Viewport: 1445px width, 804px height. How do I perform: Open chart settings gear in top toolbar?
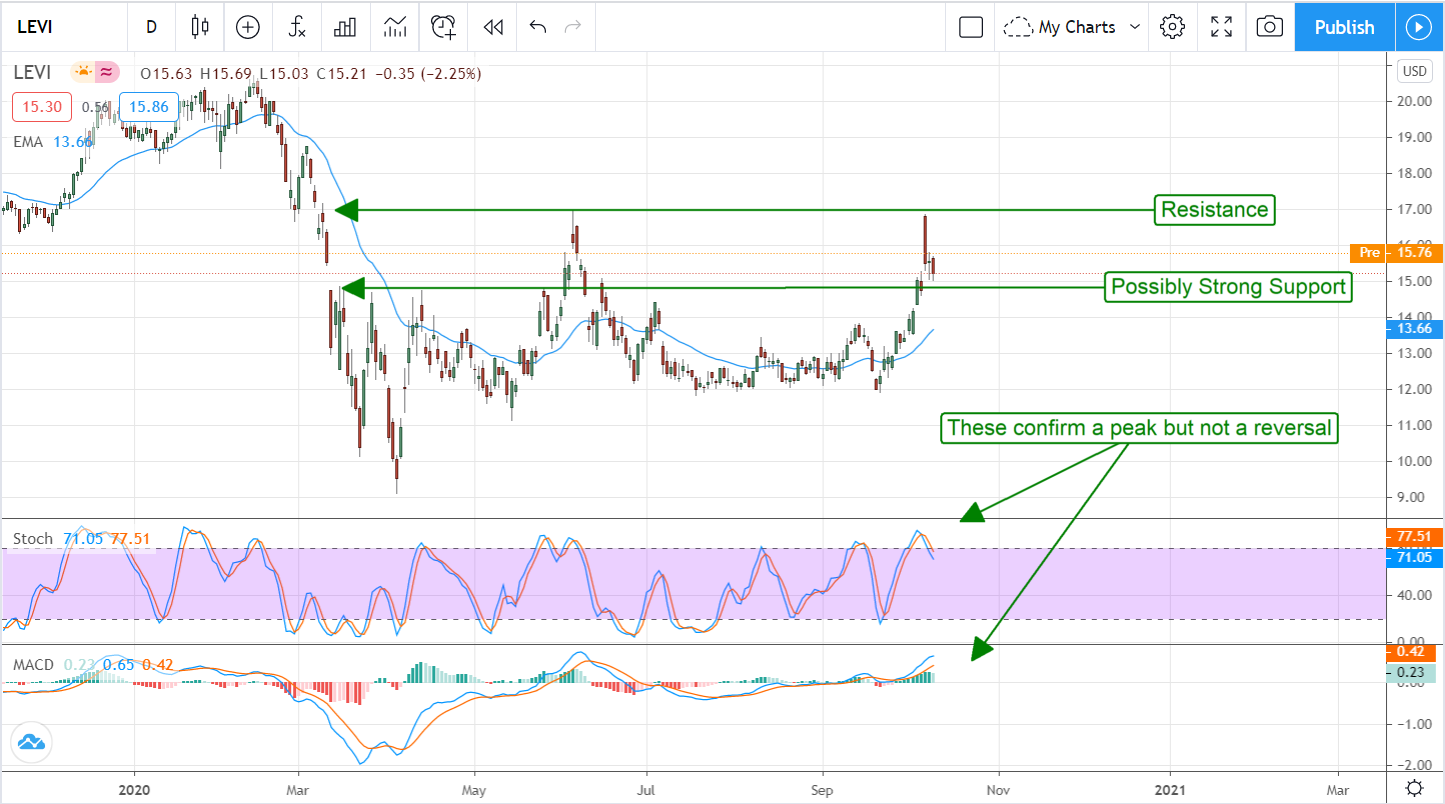pos(1172,27)
